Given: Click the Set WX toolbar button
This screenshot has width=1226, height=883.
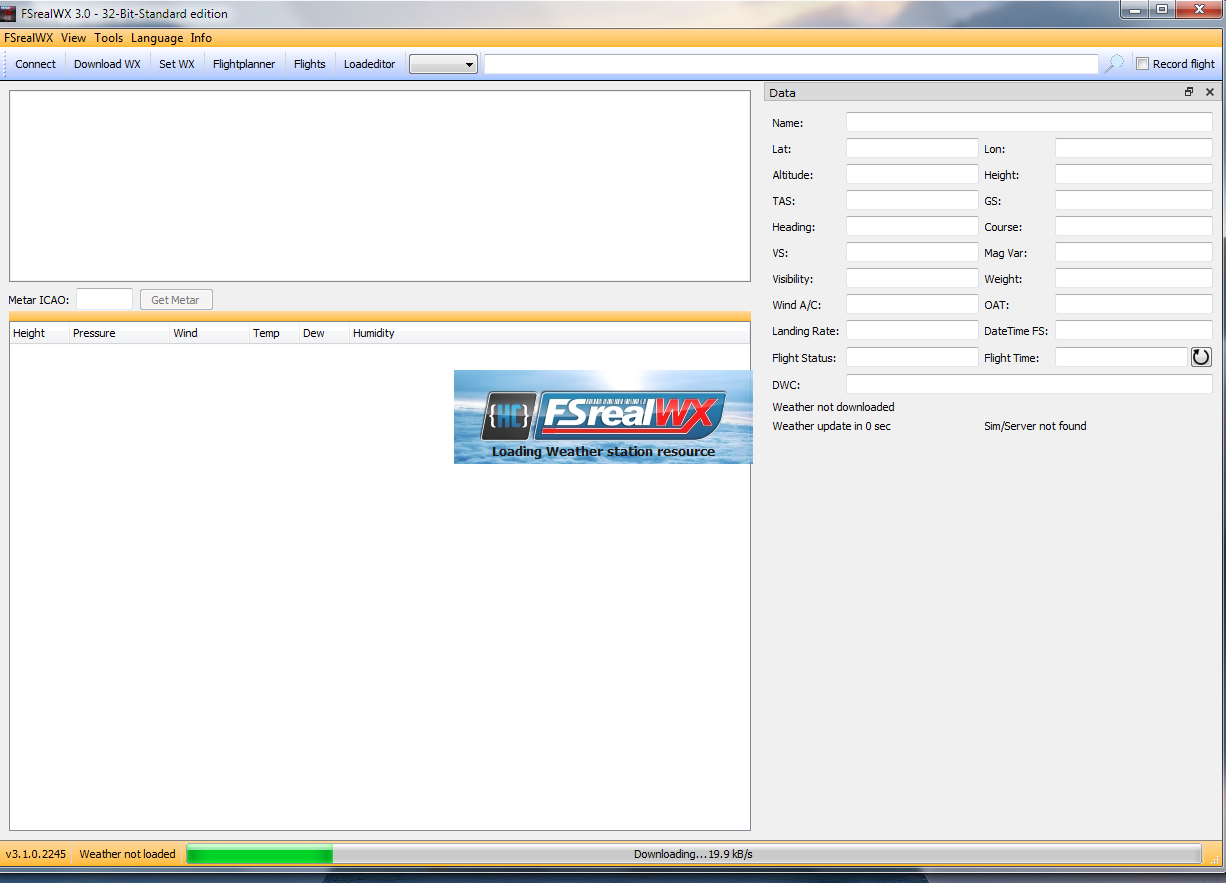Looking at the screenshot, I should 177,64.
